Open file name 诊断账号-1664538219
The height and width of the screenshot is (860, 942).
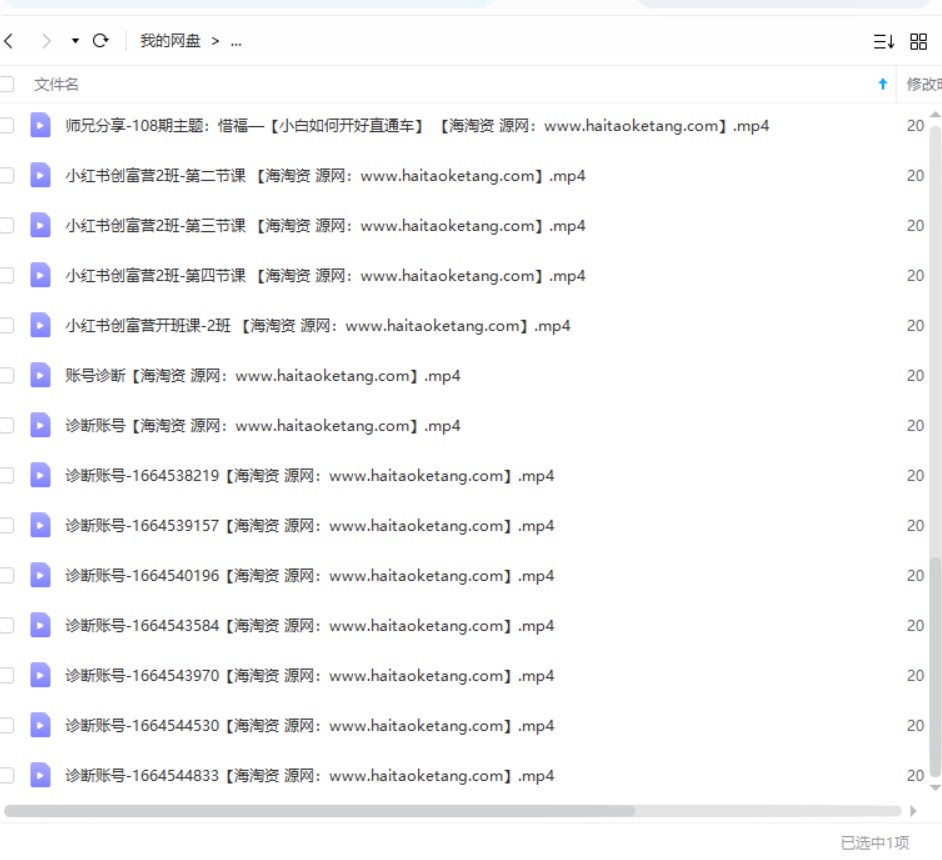point(309,476)
